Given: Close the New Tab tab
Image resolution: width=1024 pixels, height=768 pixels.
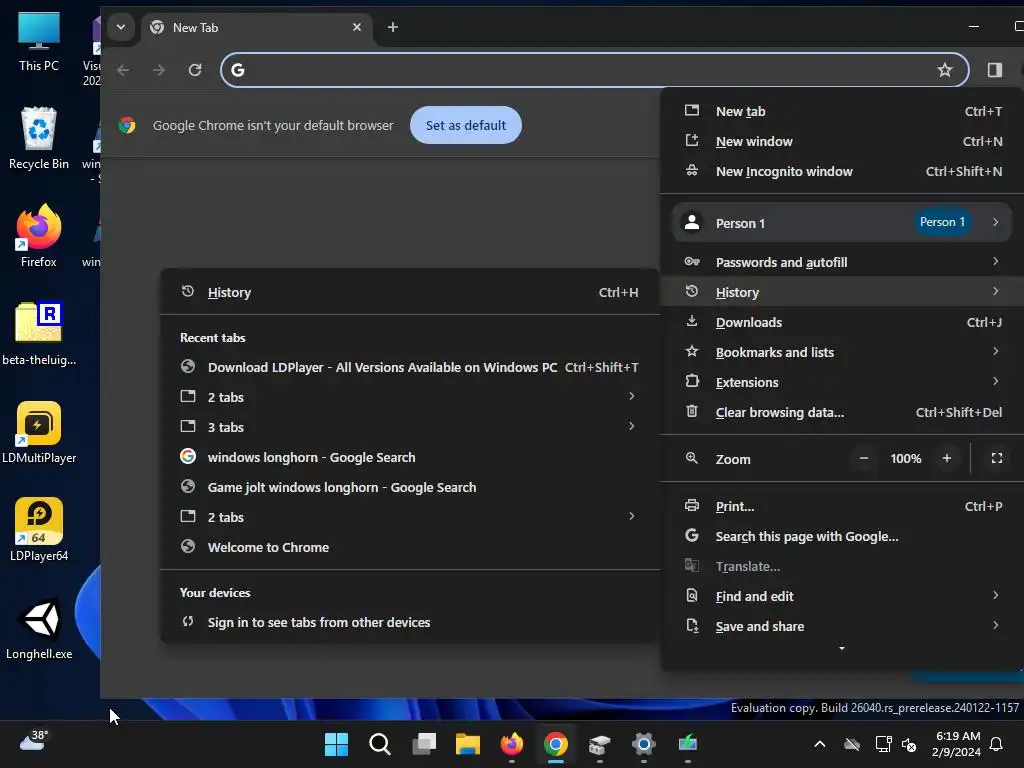Looking at the screenshot, I should coord(357,27).
